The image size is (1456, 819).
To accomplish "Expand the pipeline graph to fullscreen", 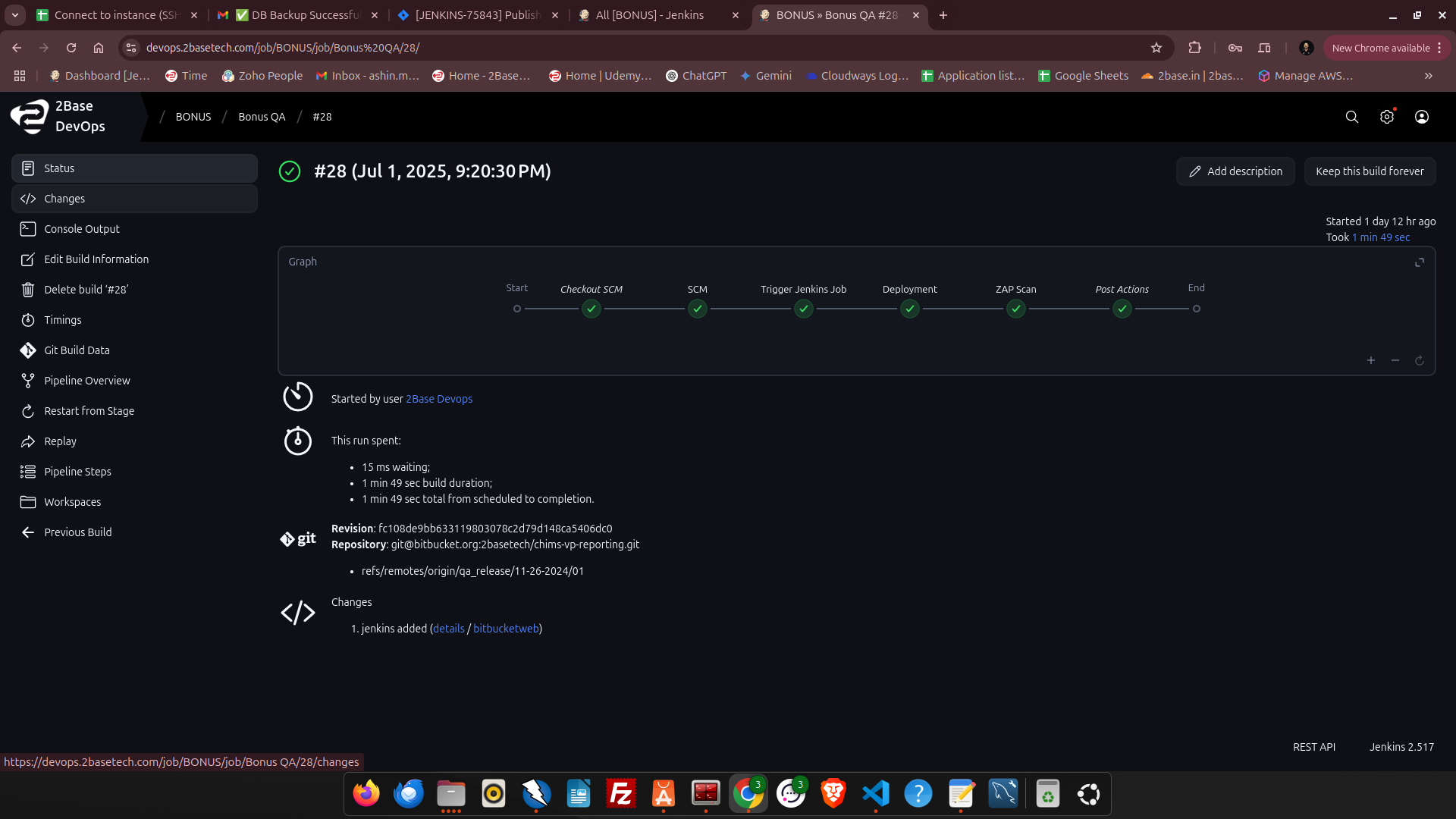I will point(1420,262).
